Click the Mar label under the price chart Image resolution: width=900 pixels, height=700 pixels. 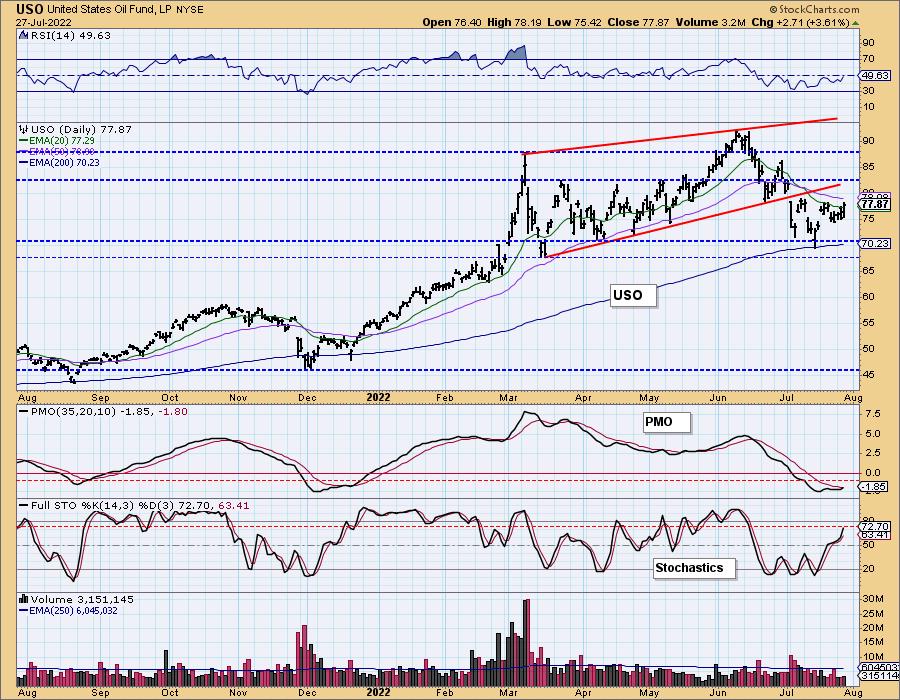point(508,398)
